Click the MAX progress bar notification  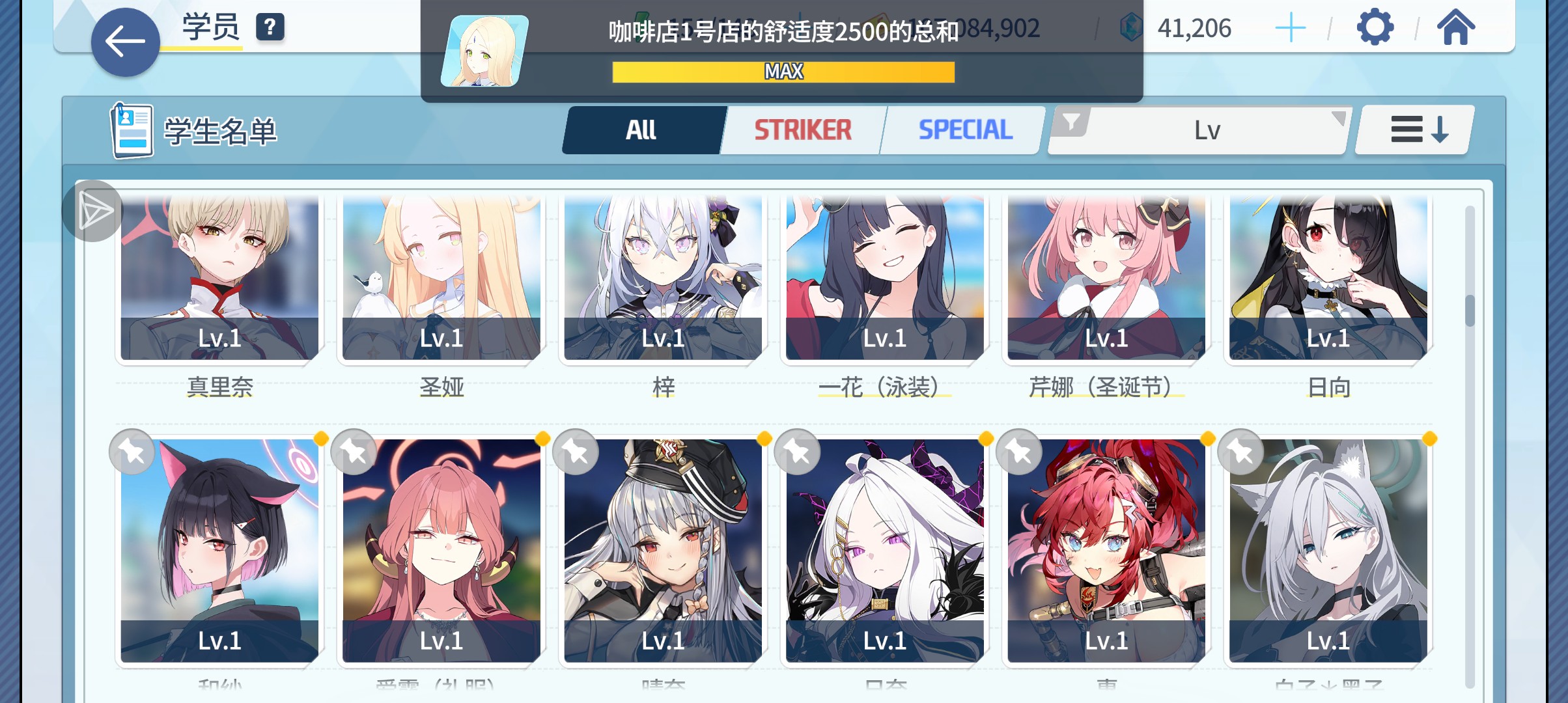point(783,72)
